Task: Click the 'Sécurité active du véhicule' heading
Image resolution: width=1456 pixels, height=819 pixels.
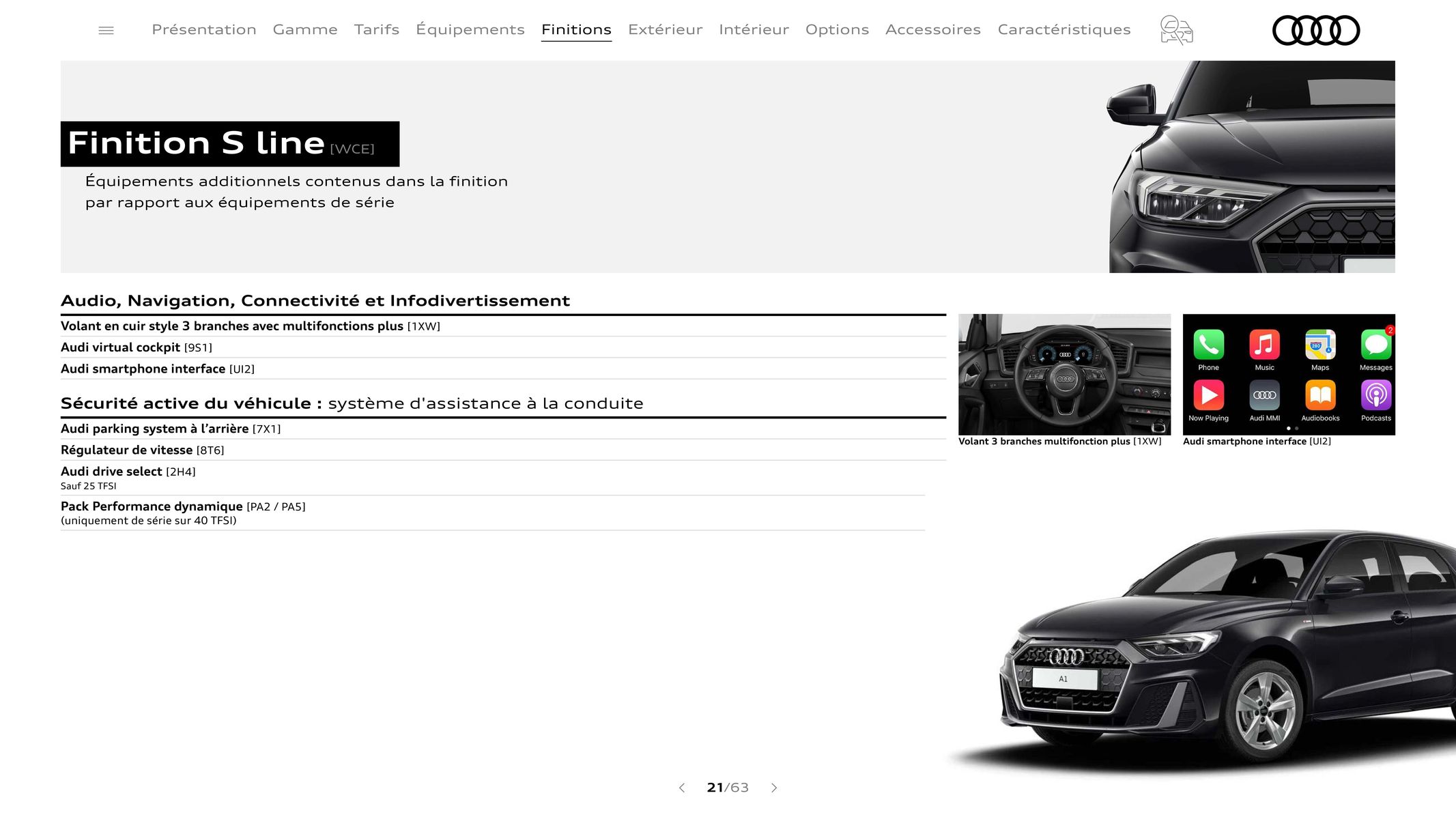Action: [352, 403]
